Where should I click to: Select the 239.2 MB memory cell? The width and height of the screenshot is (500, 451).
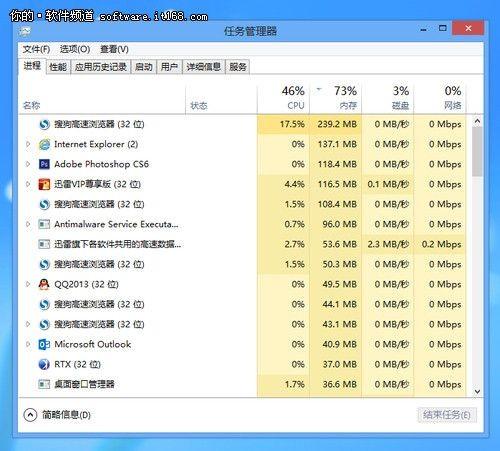tap(336, 124)
